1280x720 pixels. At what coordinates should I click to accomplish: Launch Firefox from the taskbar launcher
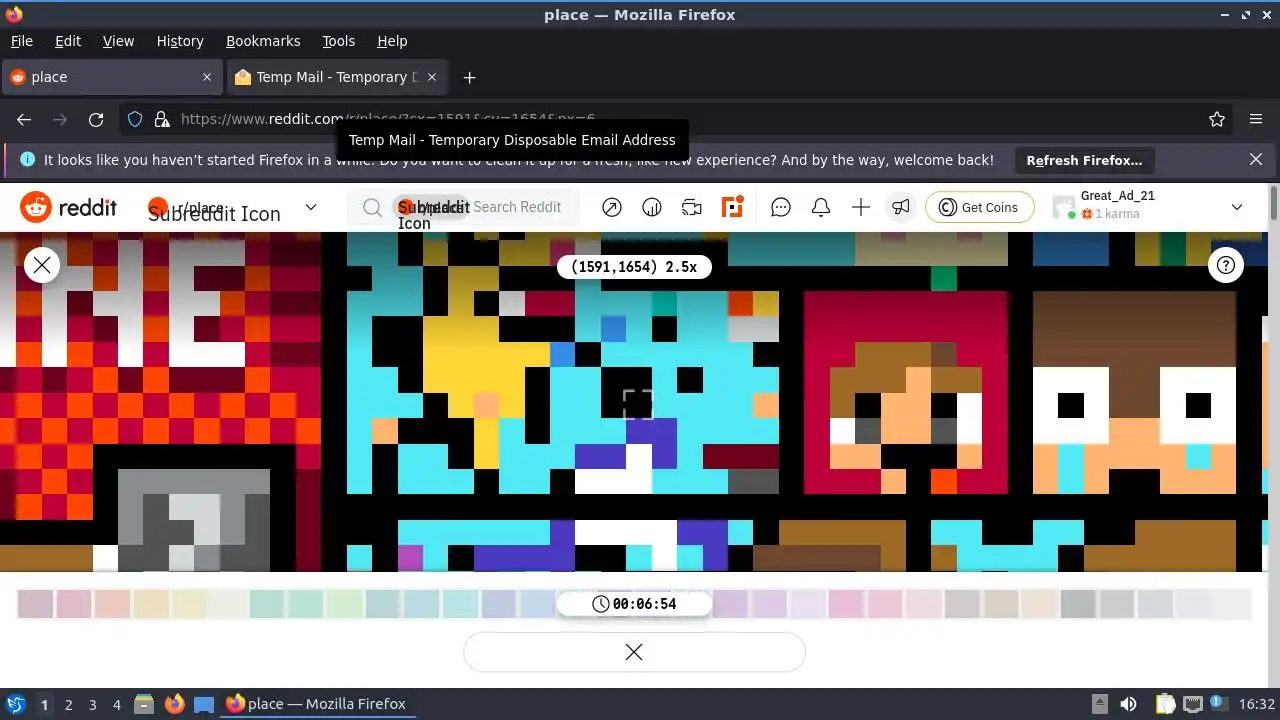[174, 704]
